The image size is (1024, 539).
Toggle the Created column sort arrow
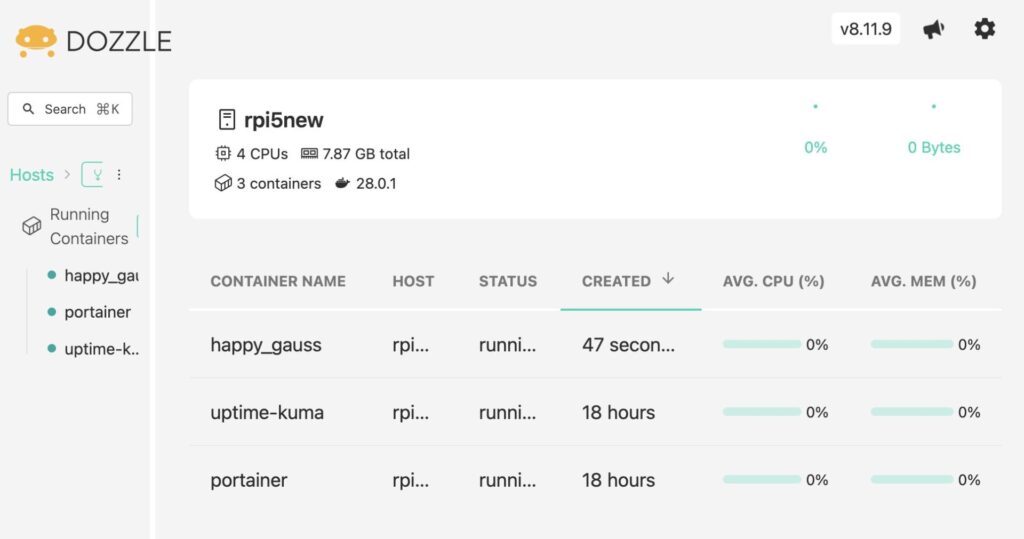point(667,279)
